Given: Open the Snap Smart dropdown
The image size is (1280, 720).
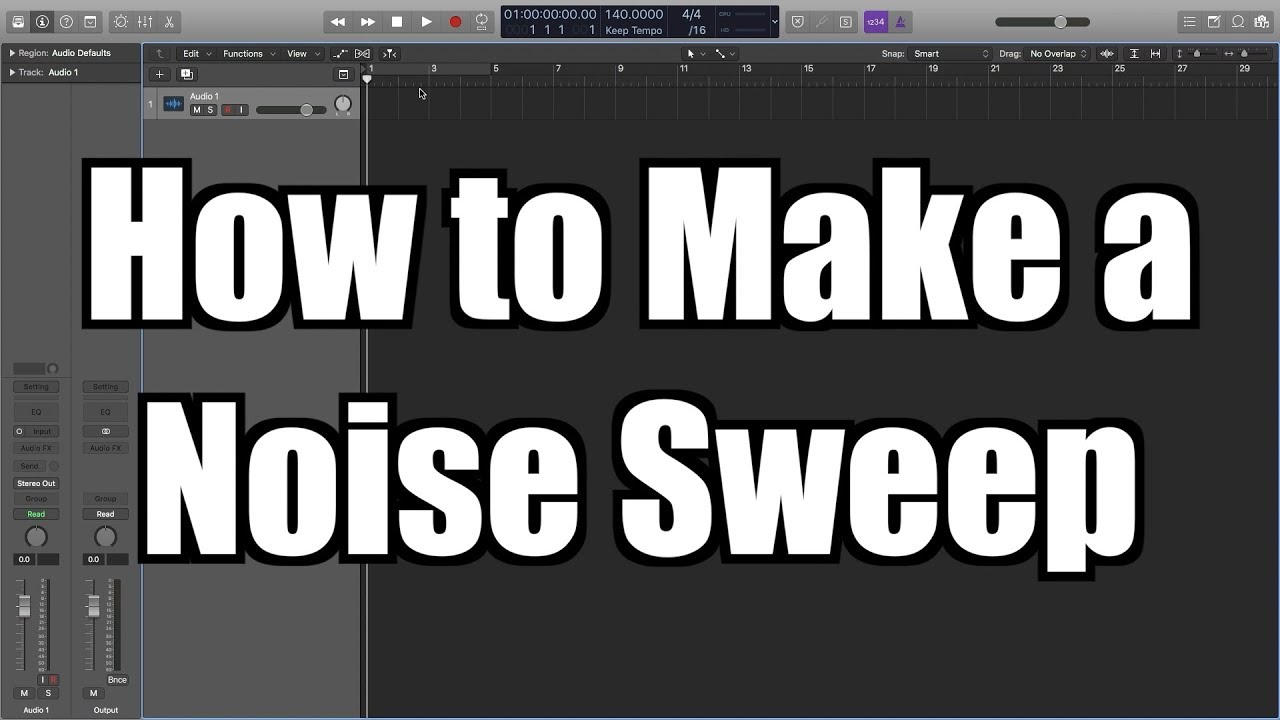Looking at the screenshot, I should click(951, 54).
